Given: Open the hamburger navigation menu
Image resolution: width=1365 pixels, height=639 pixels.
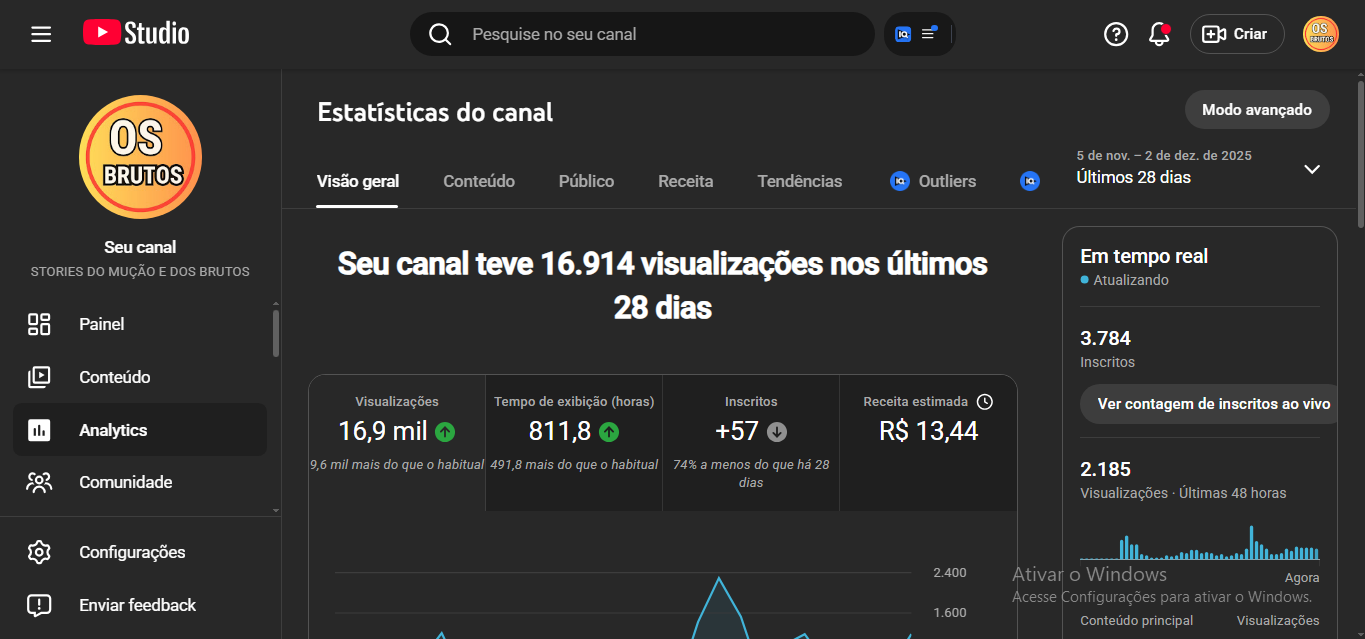Looking at the screenshot, I should click(x=41, y=34).
